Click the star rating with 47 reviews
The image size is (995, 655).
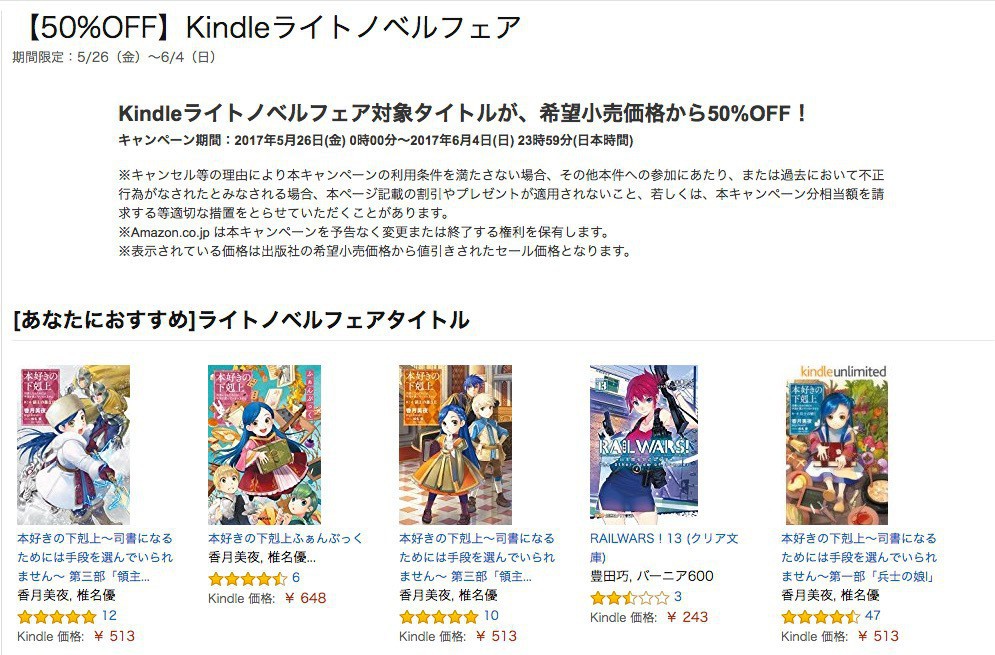pos(820,616)
